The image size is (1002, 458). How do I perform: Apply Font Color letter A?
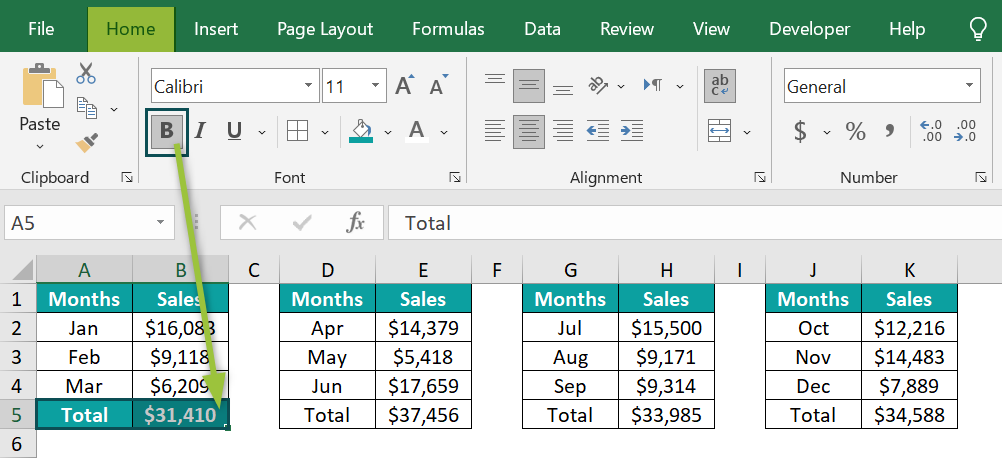[x=417, y=131]
